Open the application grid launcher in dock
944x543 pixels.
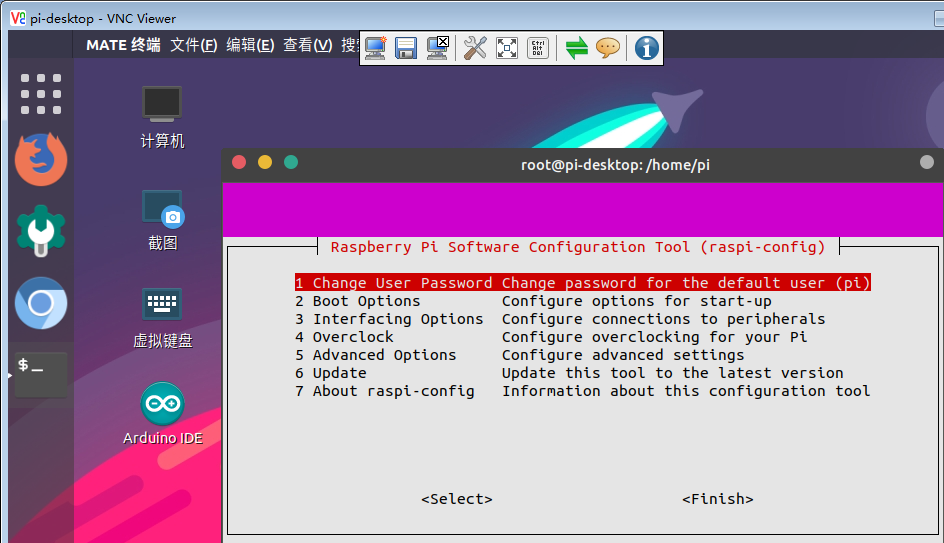click(x=41, y=94)
